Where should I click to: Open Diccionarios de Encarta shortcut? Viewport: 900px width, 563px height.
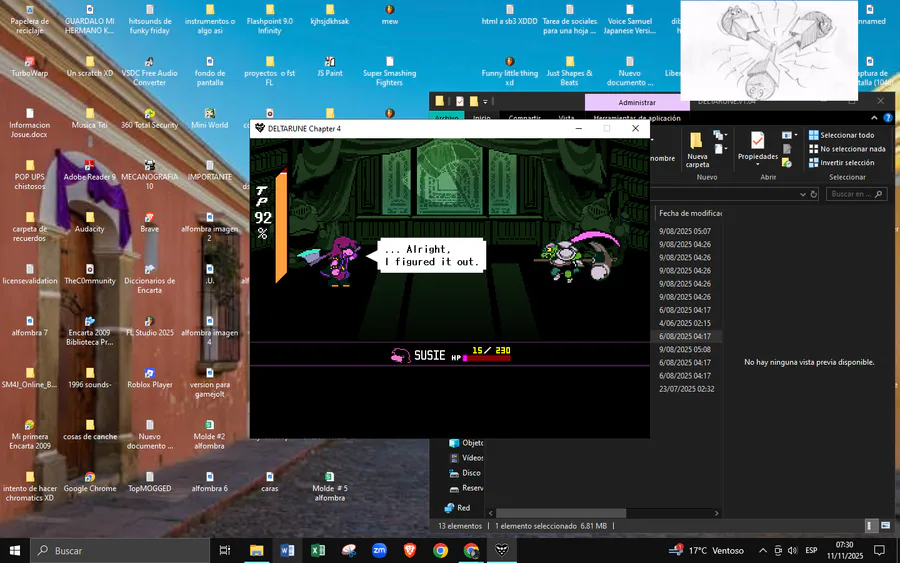[149, 279]
